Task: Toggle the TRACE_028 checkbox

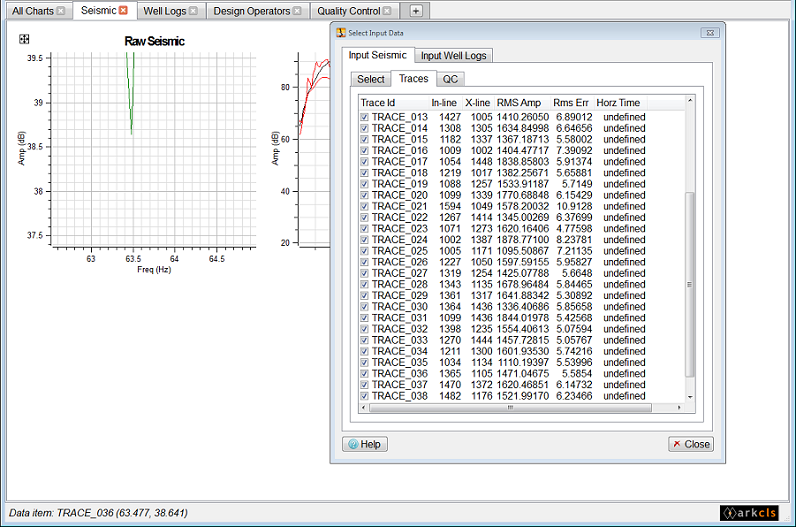Action: coord(364,284)
